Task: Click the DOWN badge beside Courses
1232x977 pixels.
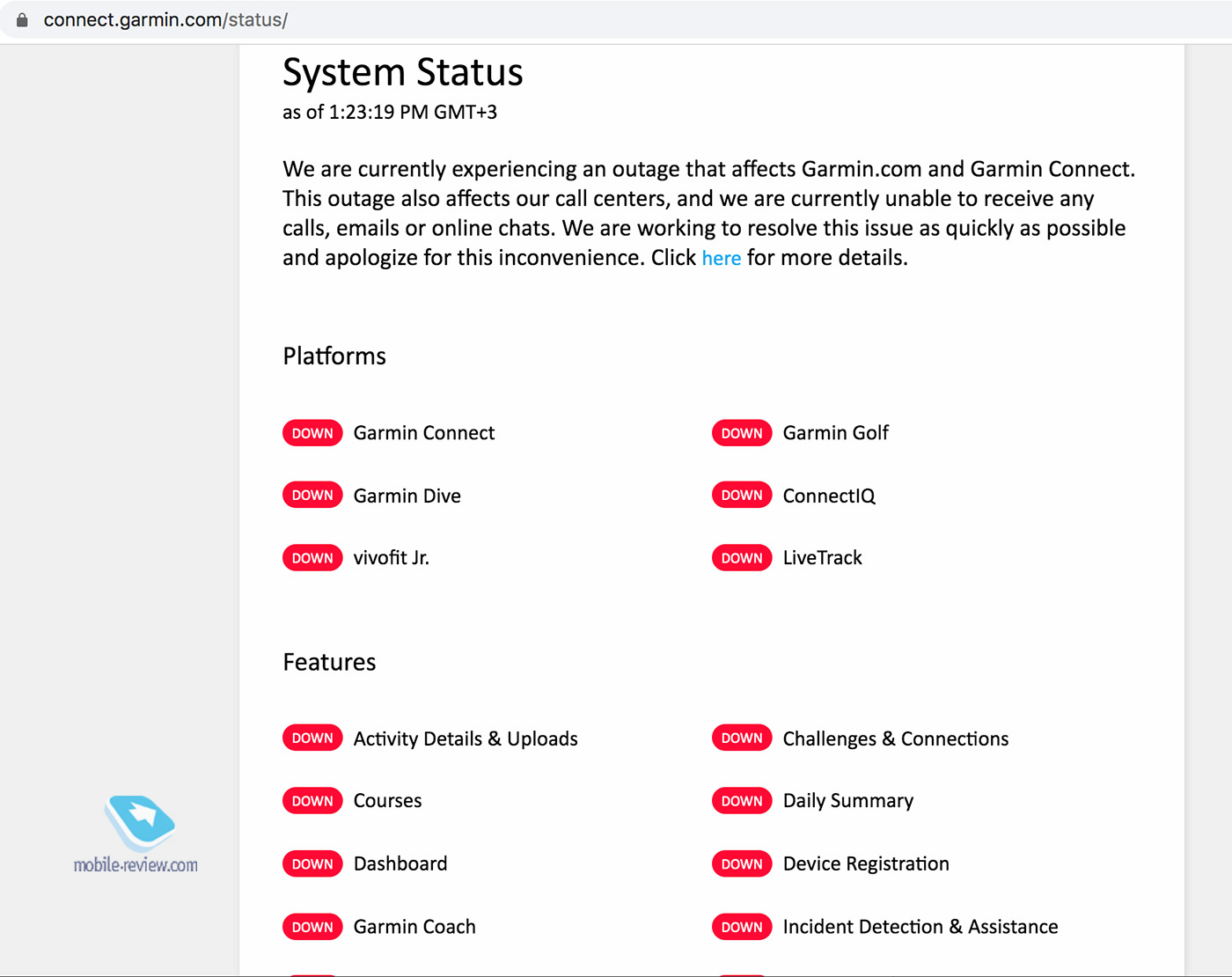Action: pyautogui.click(x=312, y=801)
